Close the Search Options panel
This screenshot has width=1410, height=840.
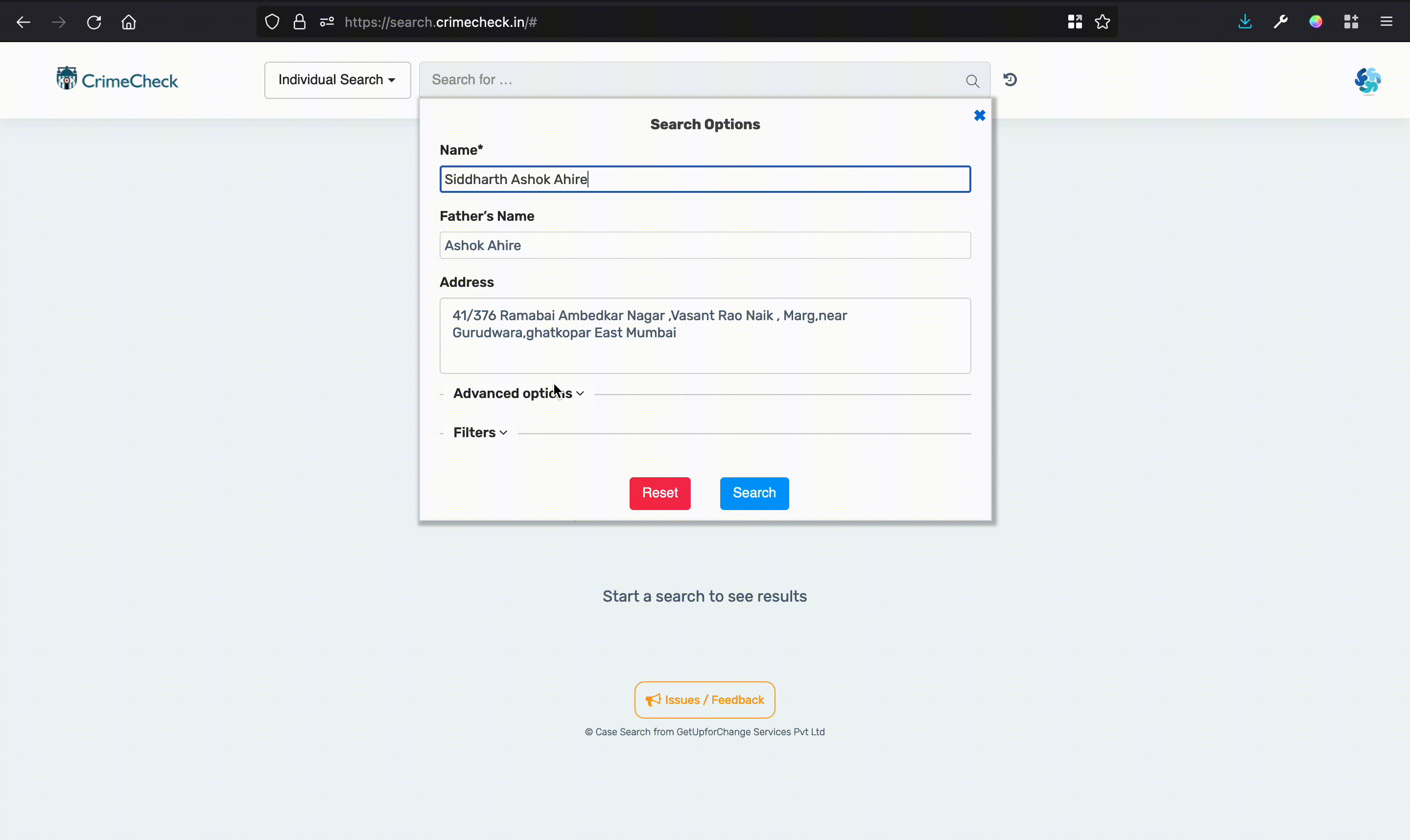(979, 116)
